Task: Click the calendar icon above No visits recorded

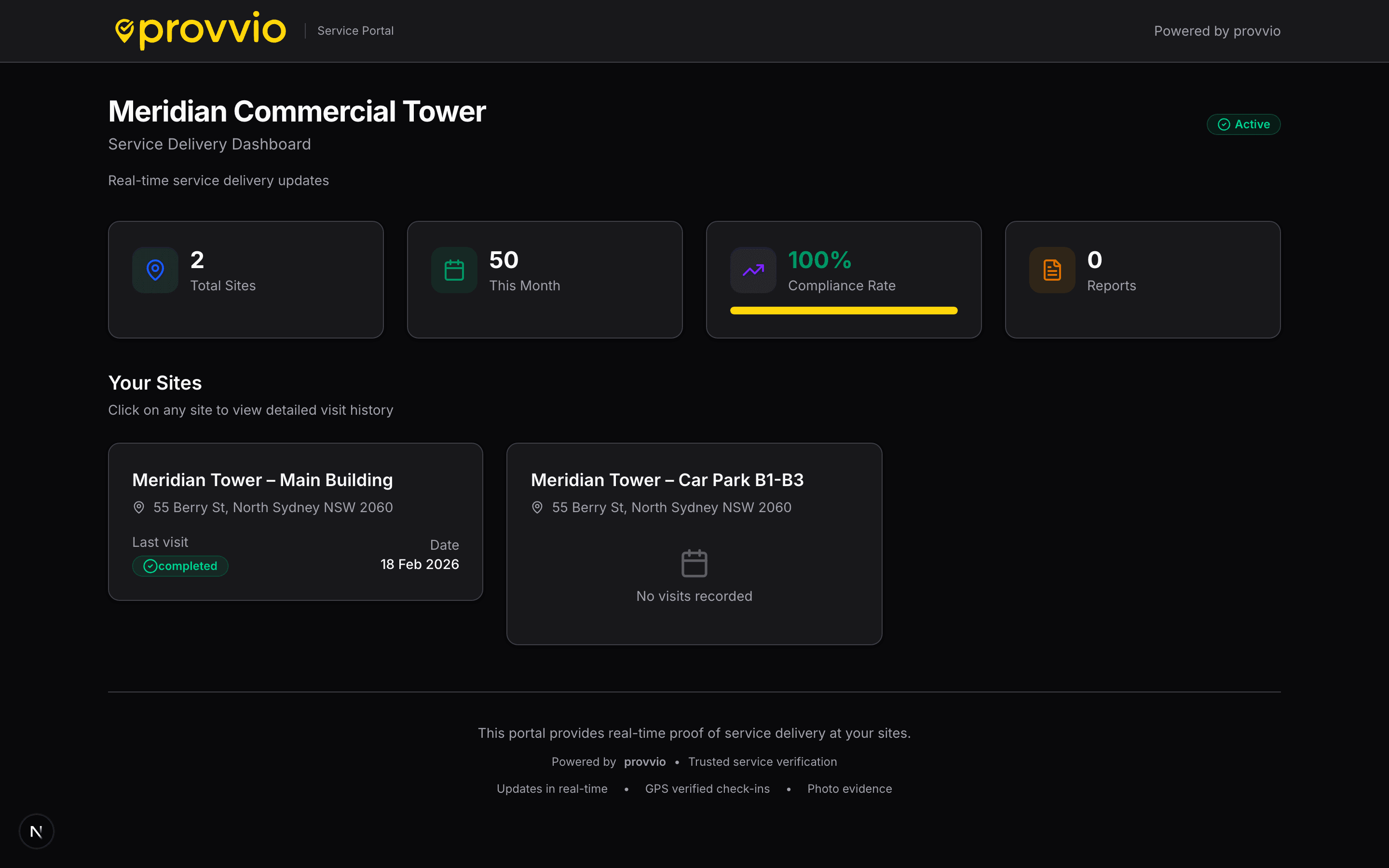Action: click(694, 563)
